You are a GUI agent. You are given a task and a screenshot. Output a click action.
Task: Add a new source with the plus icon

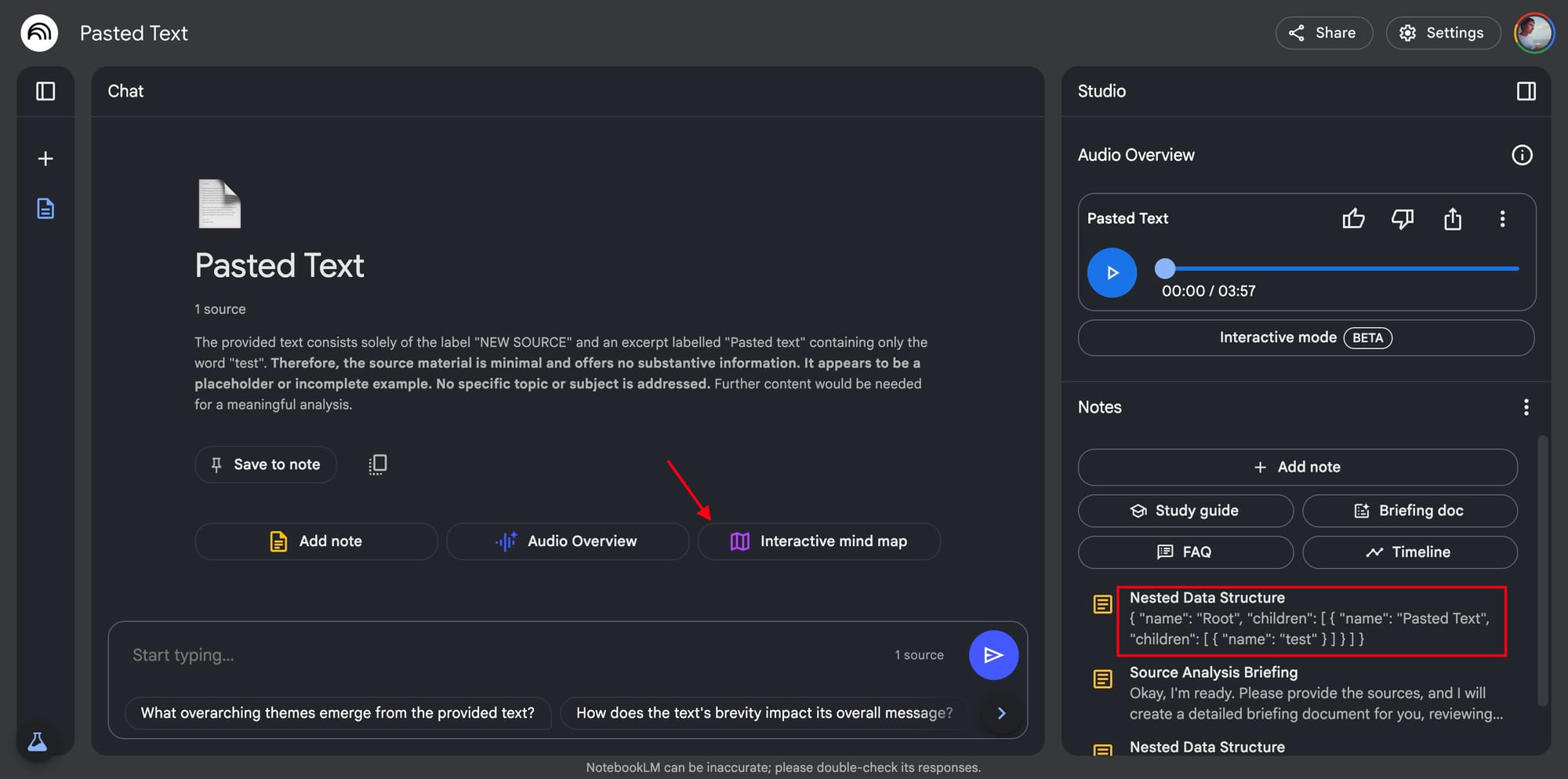[45, 158]
